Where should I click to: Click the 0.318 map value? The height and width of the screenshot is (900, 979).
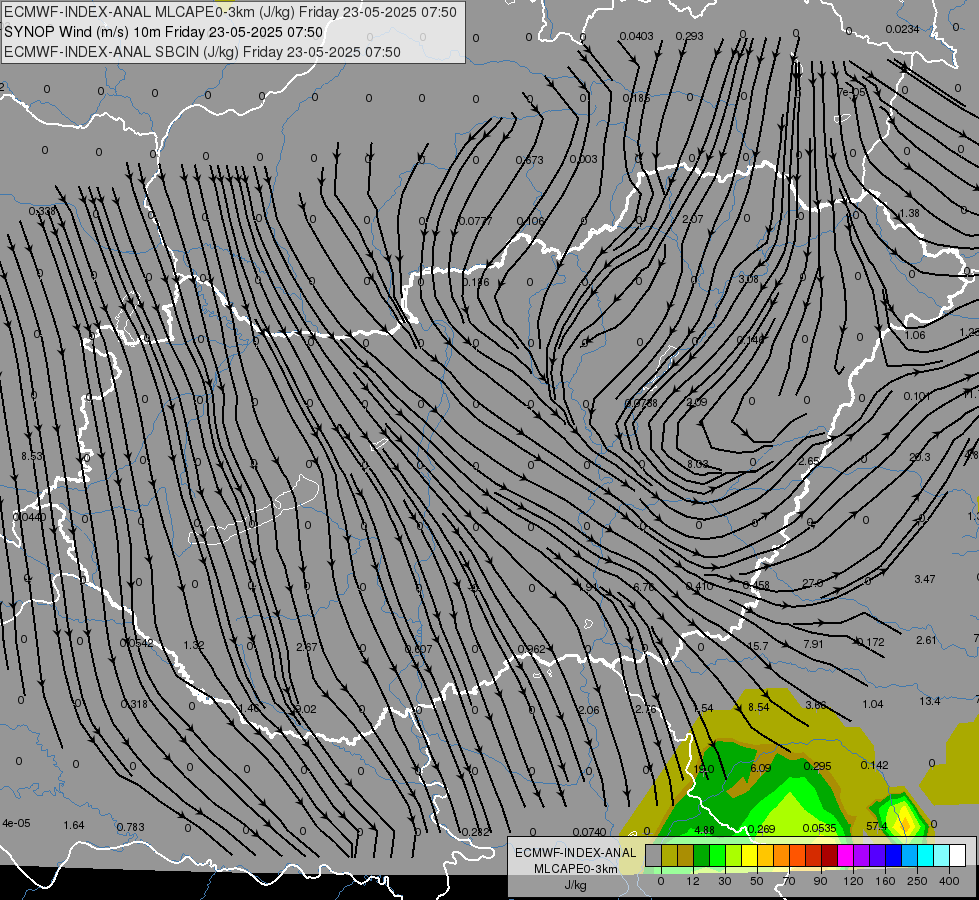[x=134, y=704]
